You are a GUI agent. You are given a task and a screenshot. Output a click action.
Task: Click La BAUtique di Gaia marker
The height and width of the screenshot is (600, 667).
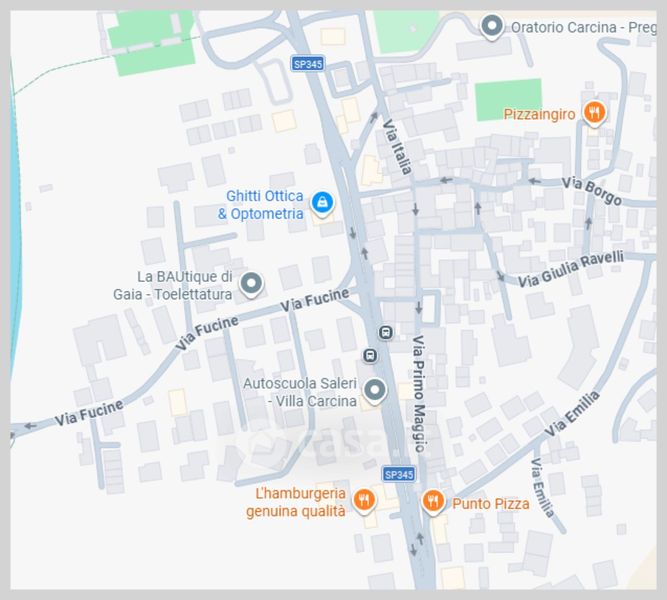(x=251, y=283)
